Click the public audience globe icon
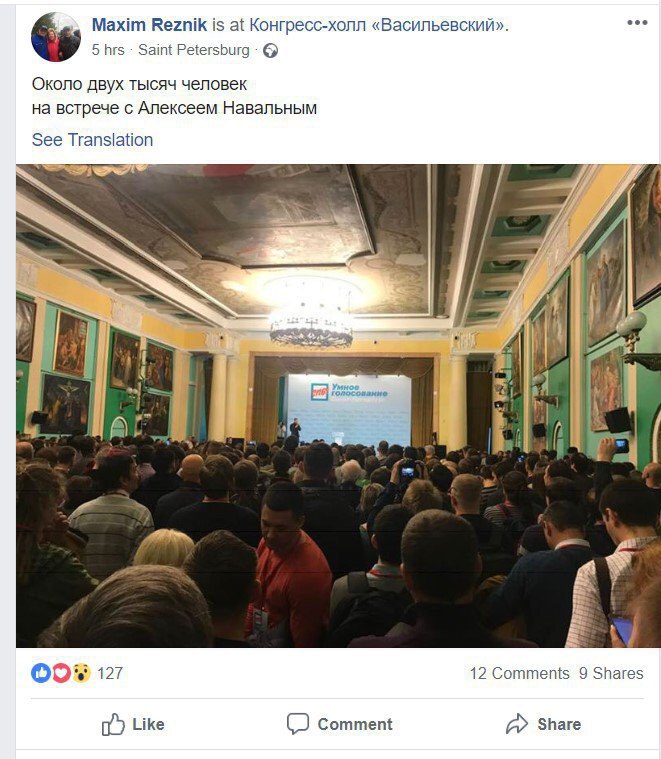661x759 pixels. pyautogui.click(x=270, y=50)
